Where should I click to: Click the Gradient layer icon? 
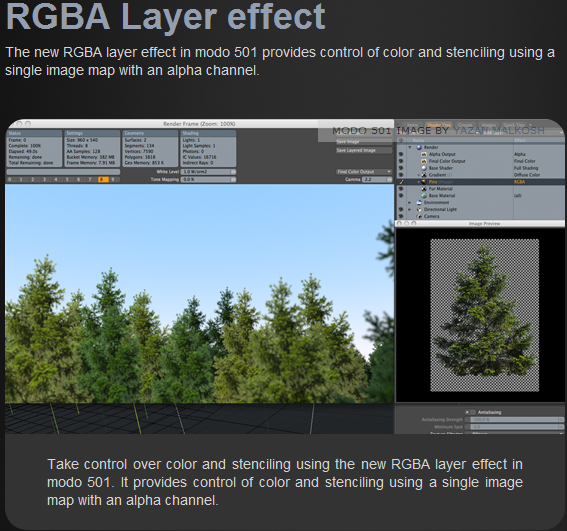point(424,175)
